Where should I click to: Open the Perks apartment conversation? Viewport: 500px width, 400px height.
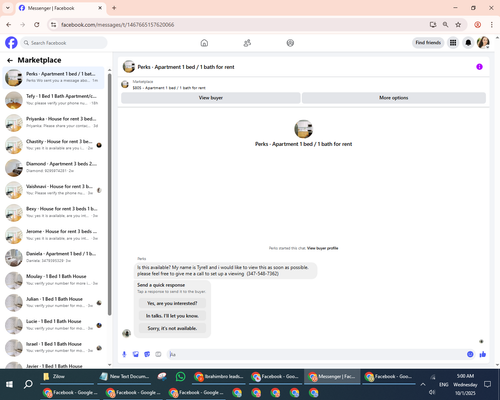coord(53,78)
